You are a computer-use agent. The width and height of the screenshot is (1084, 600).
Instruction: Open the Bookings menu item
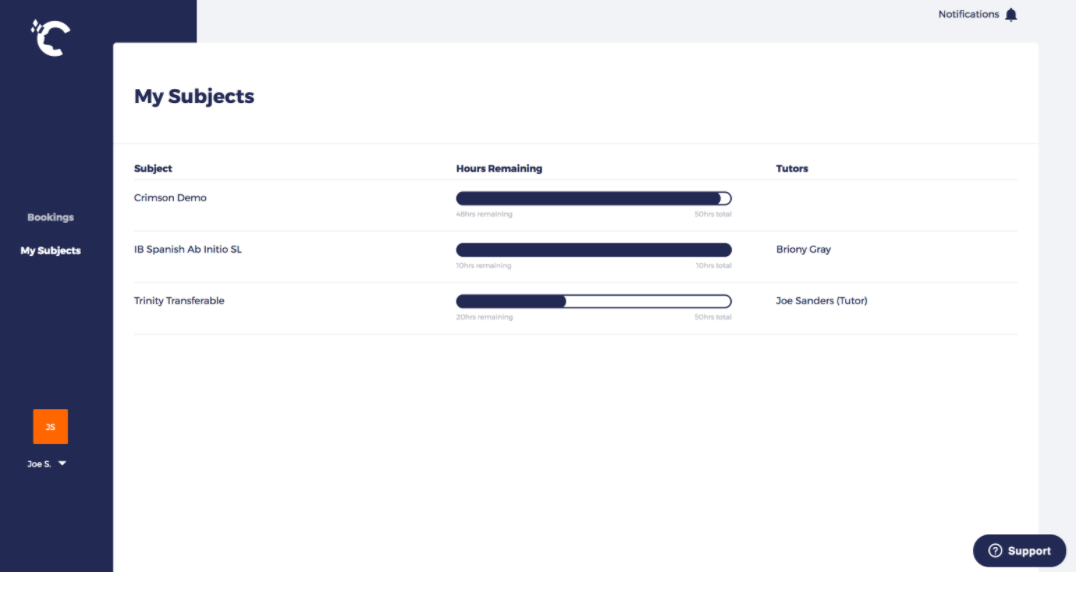50,217
